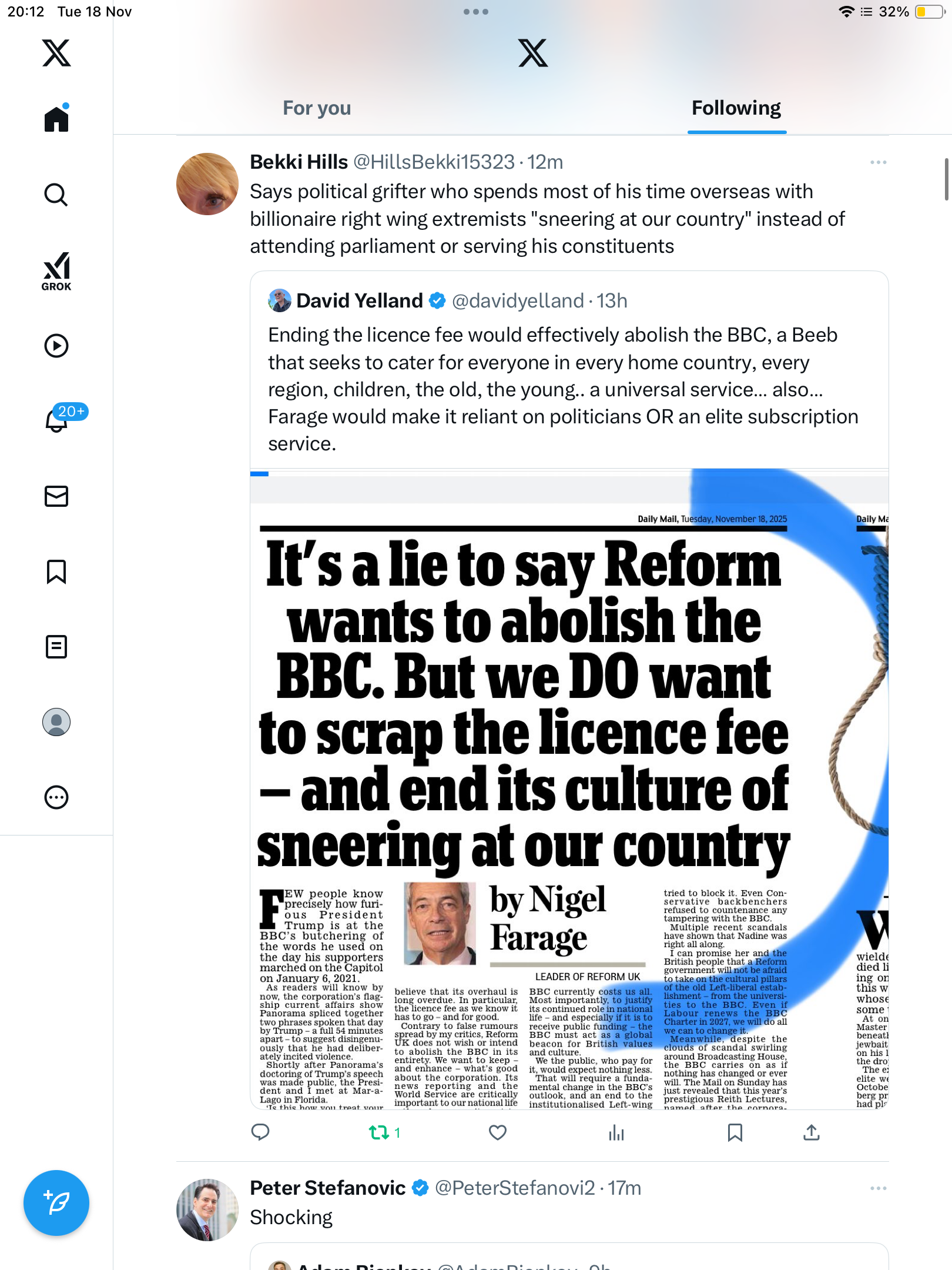Open @davidyelland's quoted post
952x1270 pixels.
click(569, 370)
